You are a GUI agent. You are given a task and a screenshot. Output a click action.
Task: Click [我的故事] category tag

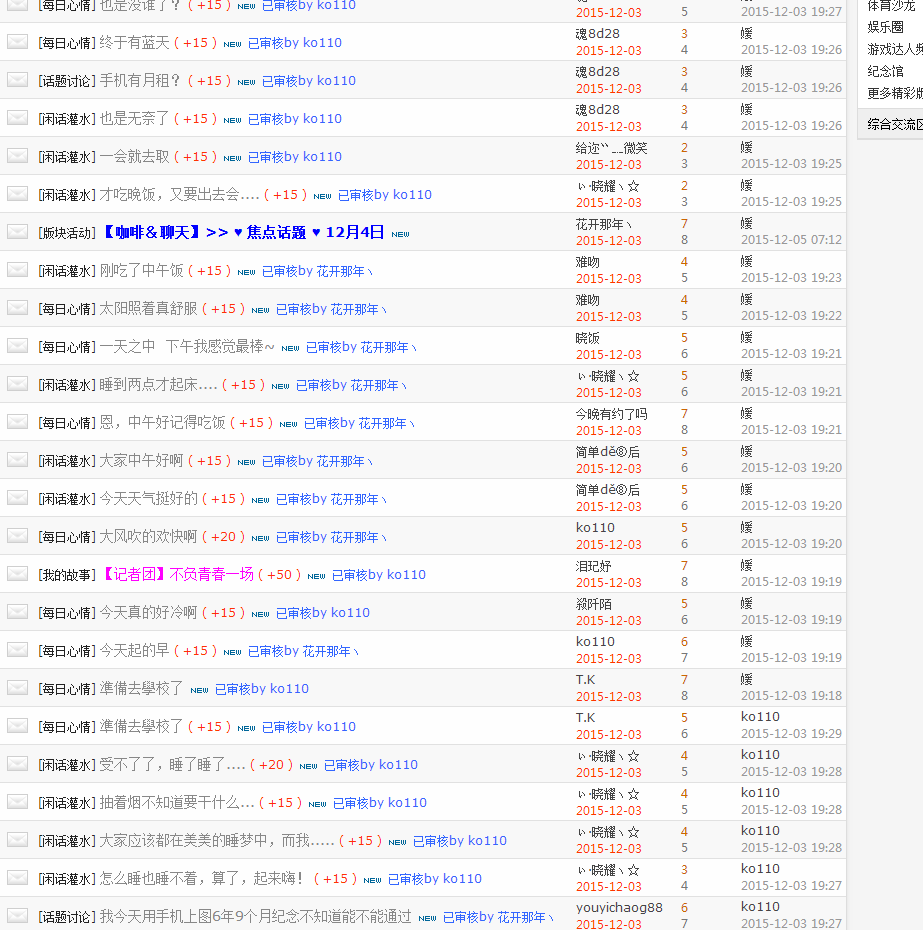pyautogui.click(x=67, y=575)
